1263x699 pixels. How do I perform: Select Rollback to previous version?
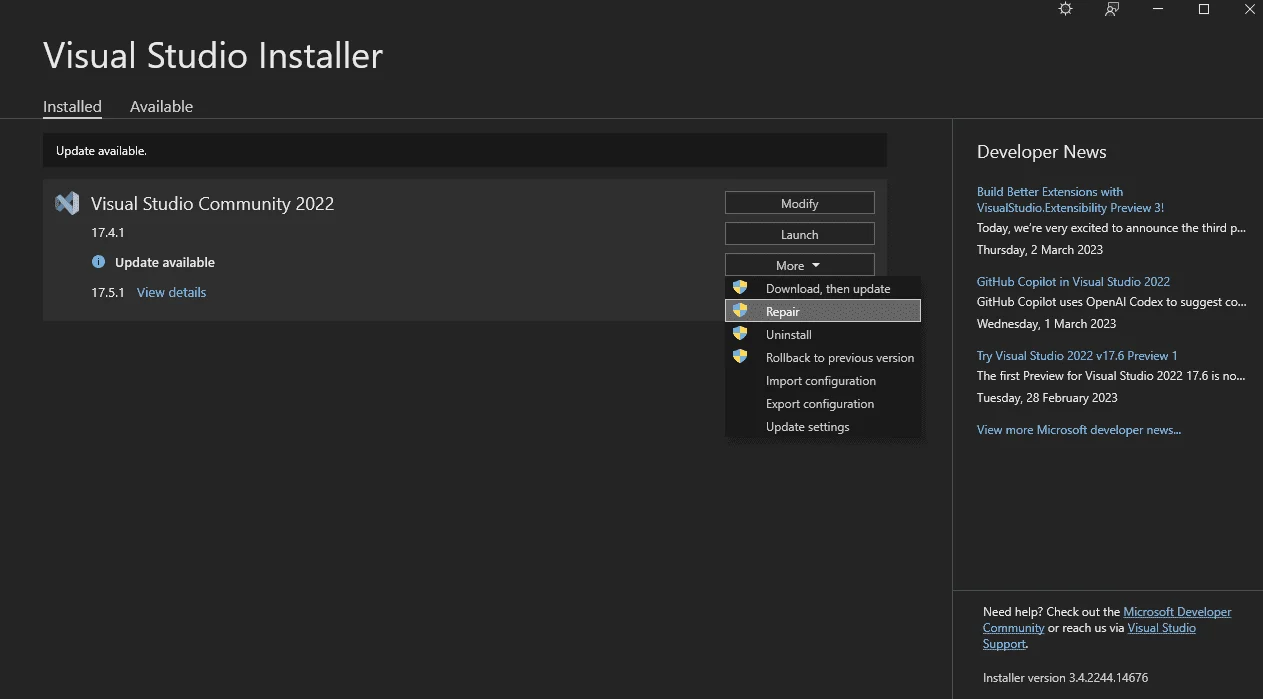[x=823, y=357]
